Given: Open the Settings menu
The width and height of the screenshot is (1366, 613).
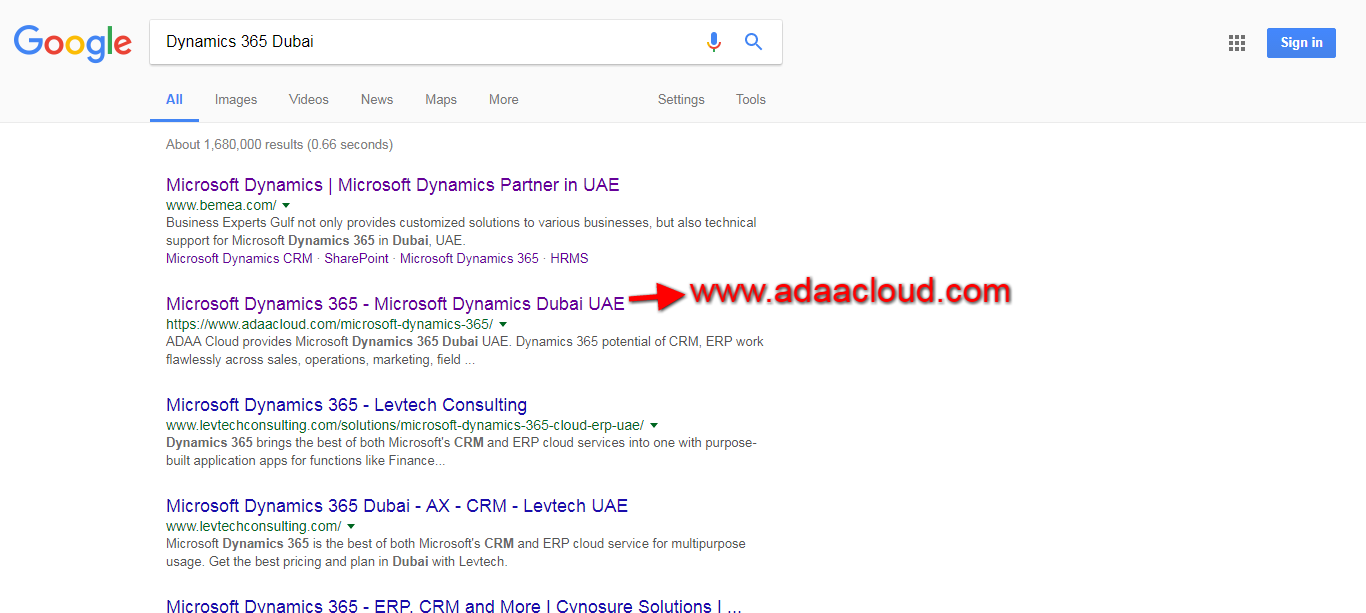Looking at the screenshot, I should pyautogui.click(x=681, y=100).
